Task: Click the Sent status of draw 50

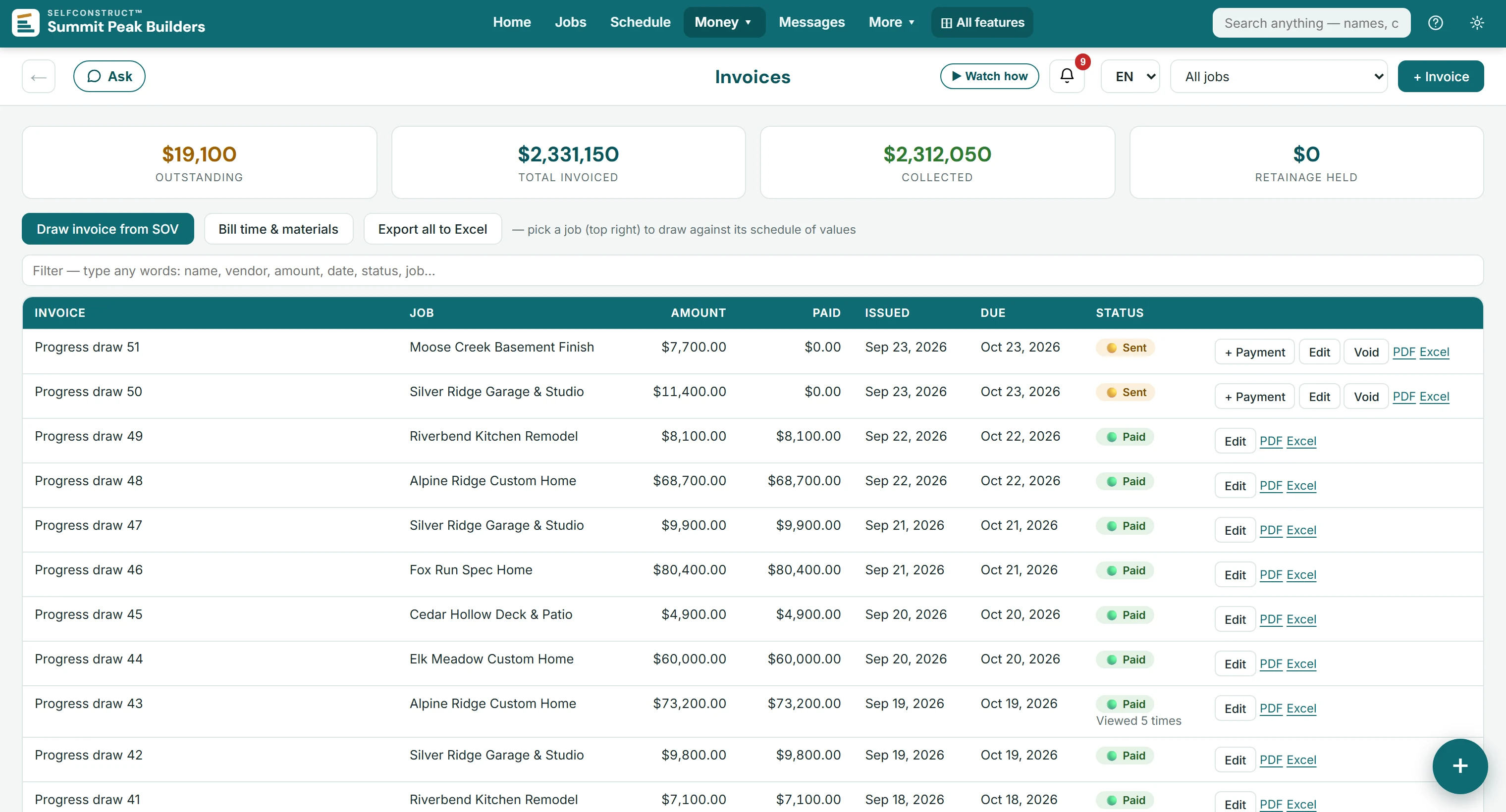Action: (x=1126, y=392)
